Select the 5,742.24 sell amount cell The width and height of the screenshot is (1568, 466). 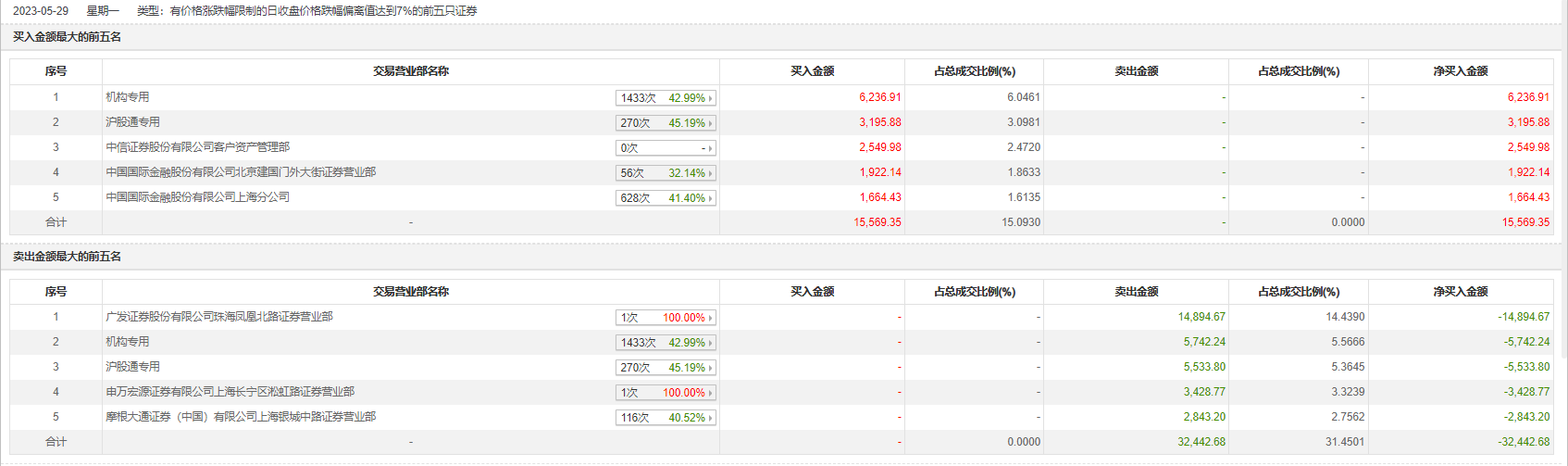(x=1204, y=342)
